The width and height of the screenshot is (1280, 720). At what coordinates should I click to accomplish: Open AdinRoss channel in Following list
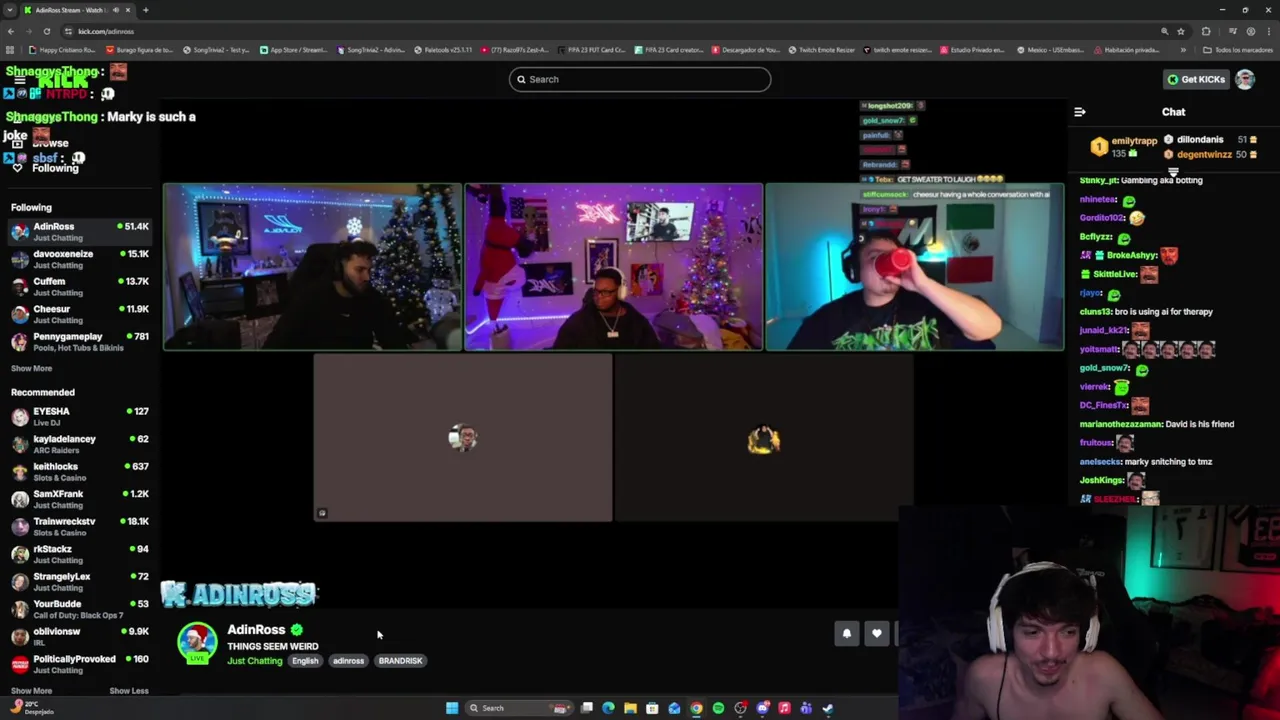click(80, 232)
